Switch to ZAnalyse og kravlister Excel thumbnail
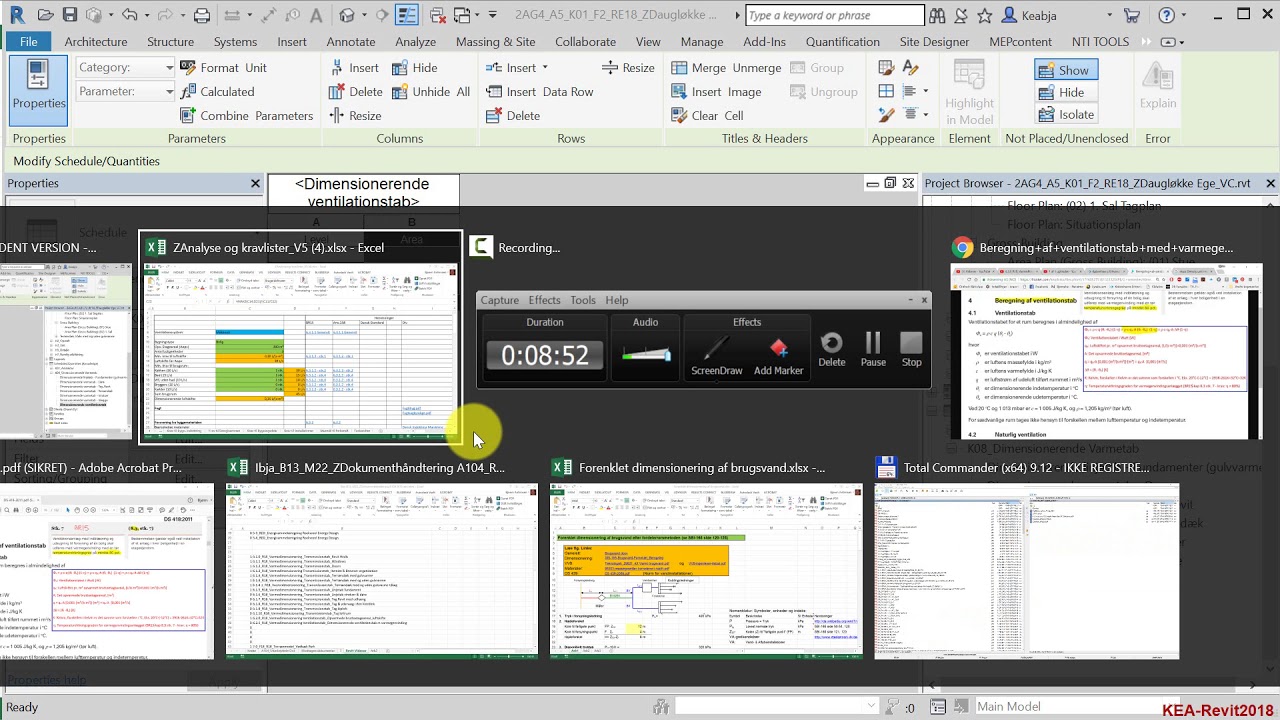 point(300,338)
